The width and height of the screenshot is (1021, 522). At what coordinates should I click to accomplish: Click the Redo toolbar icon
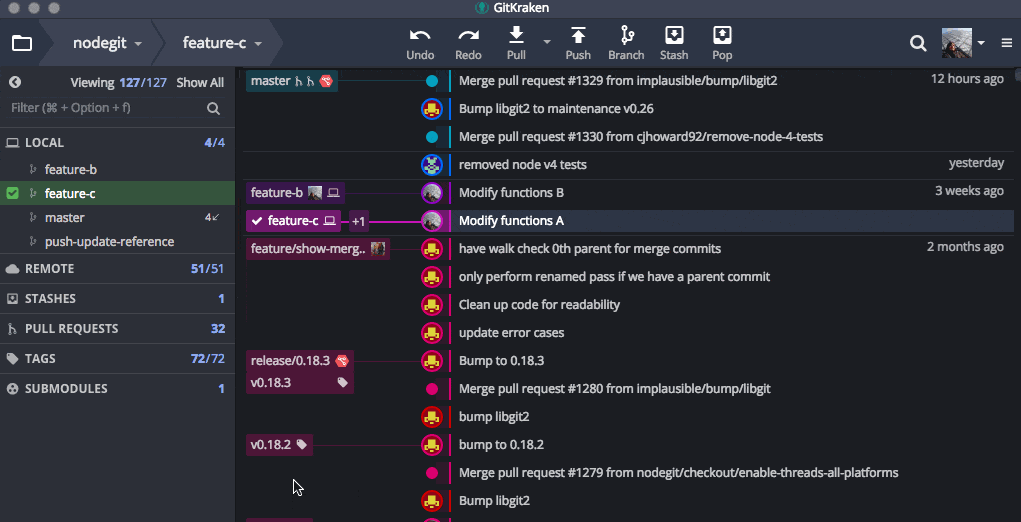(x=468, y=35)
